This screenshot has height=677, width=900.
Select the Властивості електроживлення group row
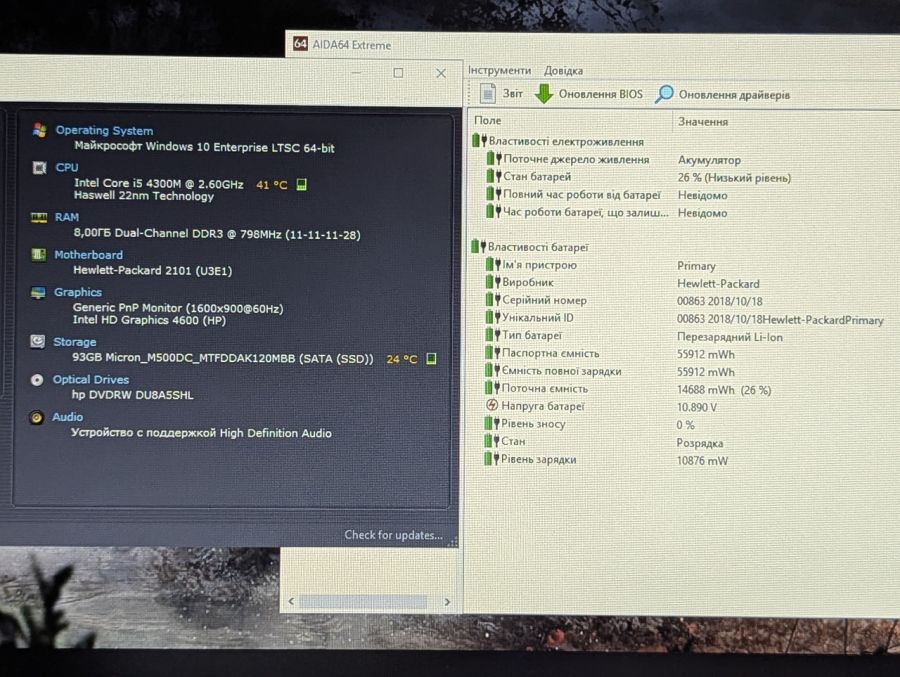click(558, 141)
